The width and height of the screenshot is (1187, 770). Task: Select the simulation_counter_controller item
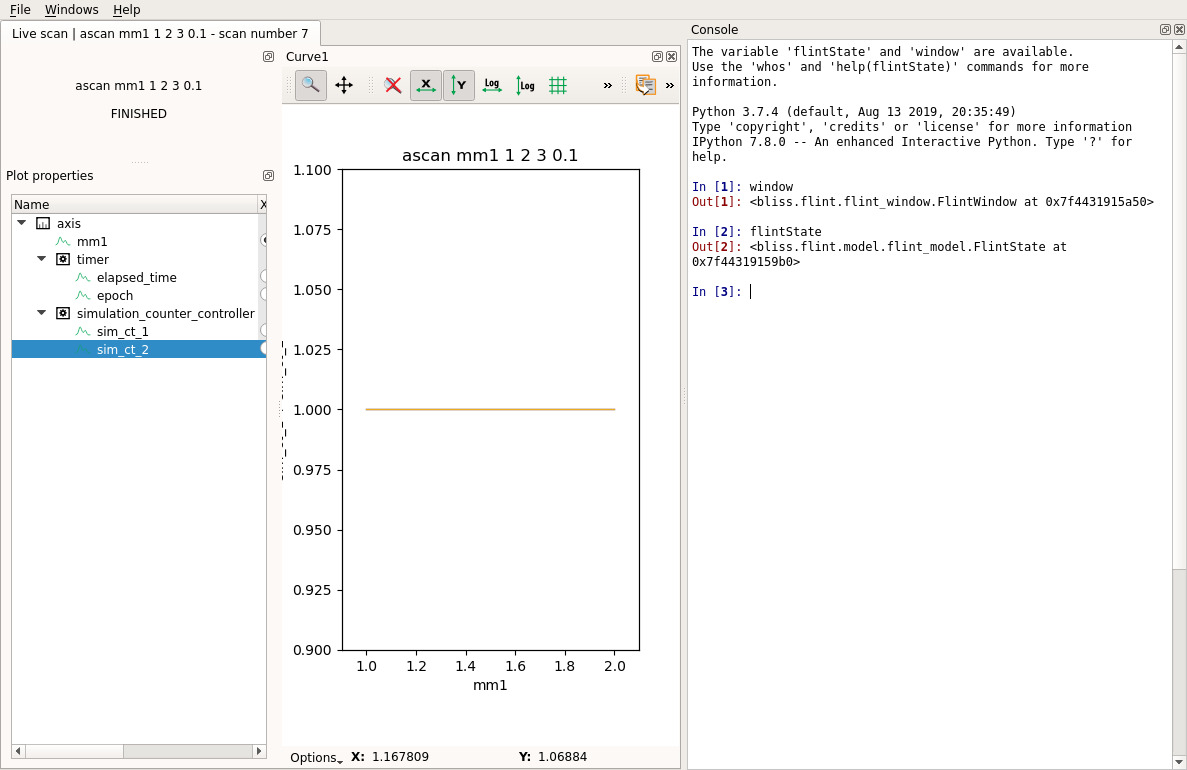(x=165, y=313)
